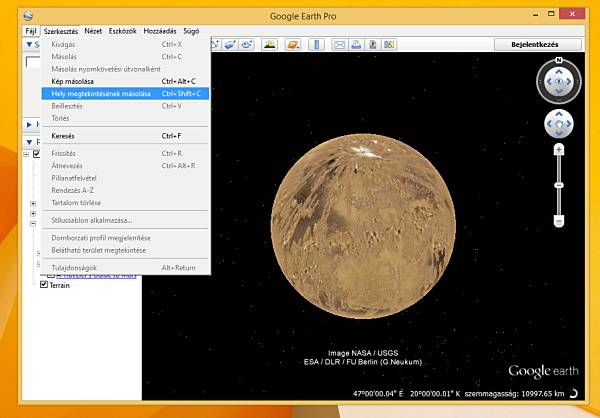The width and height of the screenshot is (600, 418).
Task: Expand the first plus box in the tree
Action: coord(33,204)
